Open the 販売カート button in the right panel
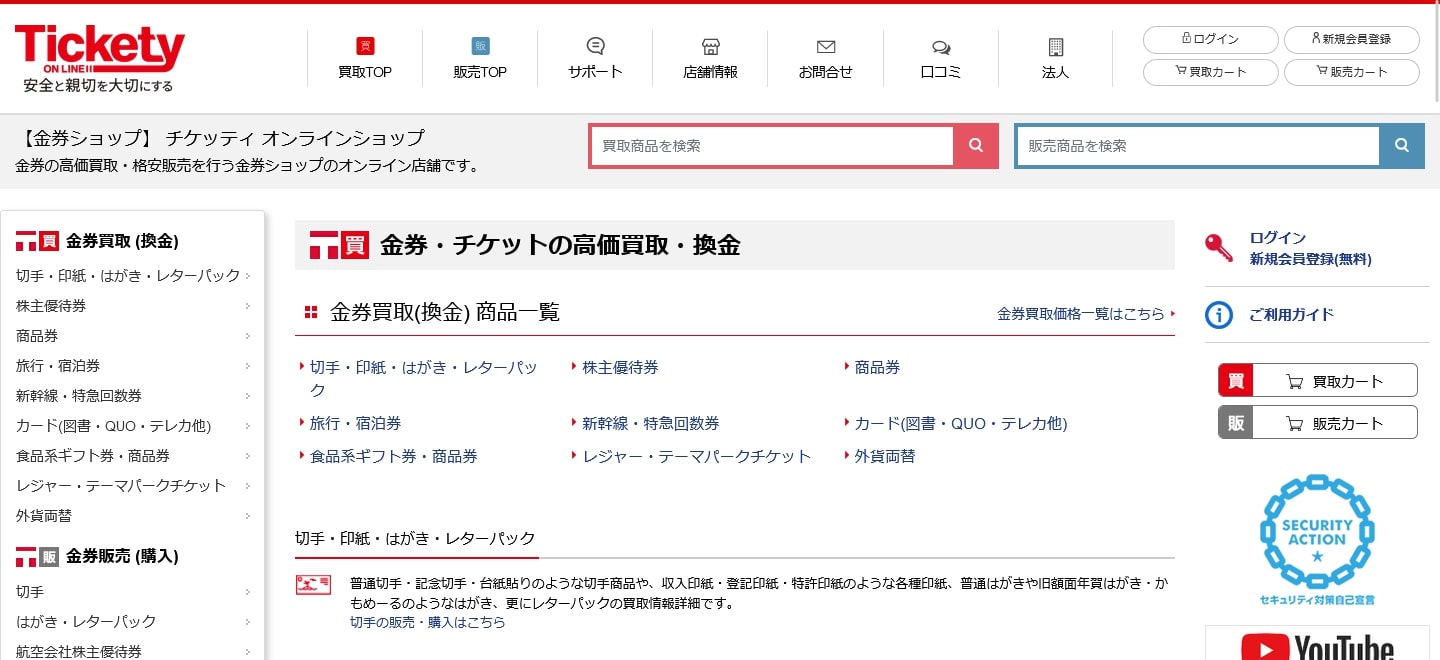 pos(1317,423)
